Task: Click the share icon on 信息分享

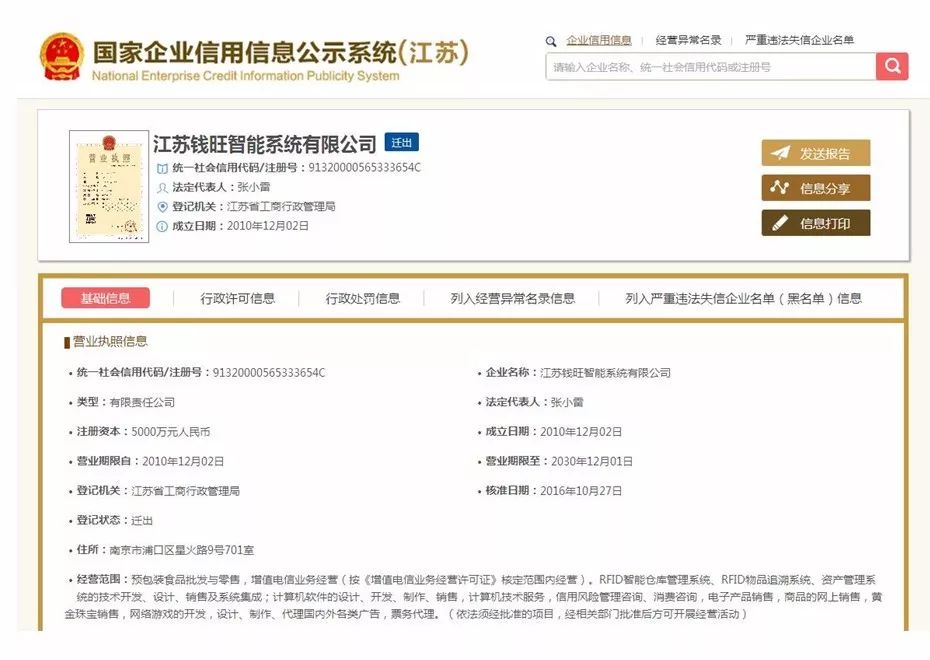Action: click(x=779, y=188)
